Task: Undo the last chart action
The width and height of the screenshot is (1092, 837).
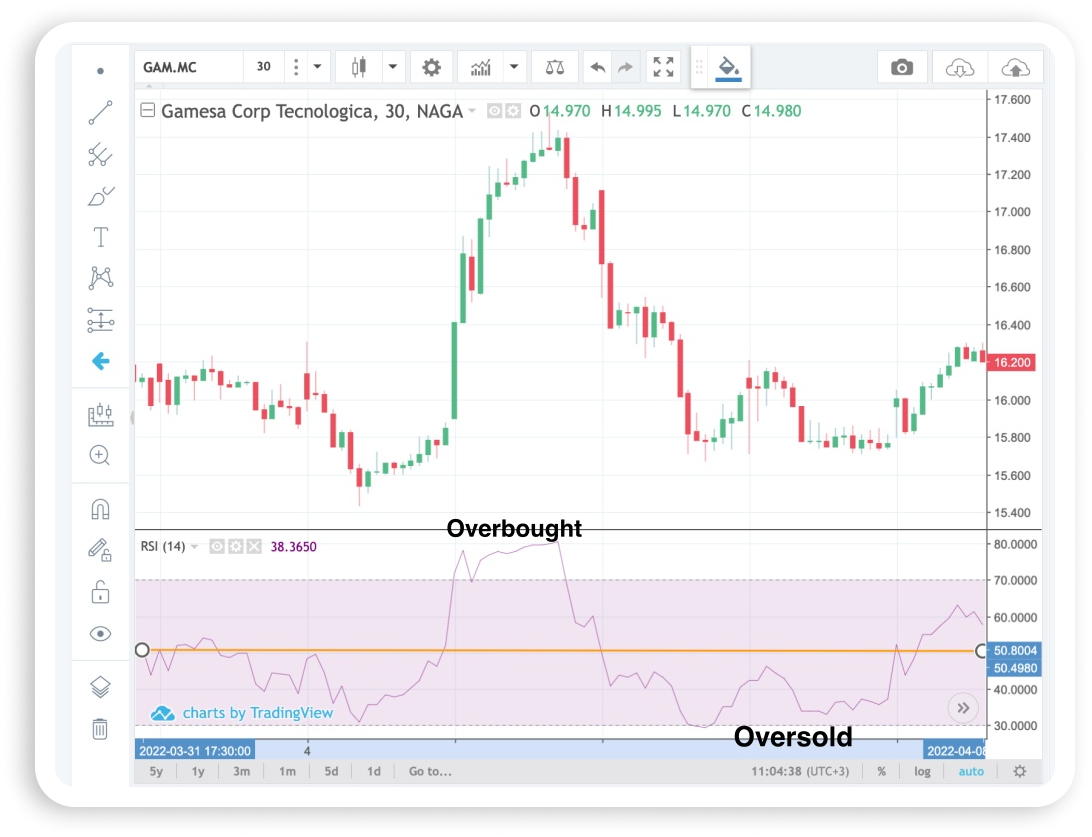Action: (x=597, y=66)
